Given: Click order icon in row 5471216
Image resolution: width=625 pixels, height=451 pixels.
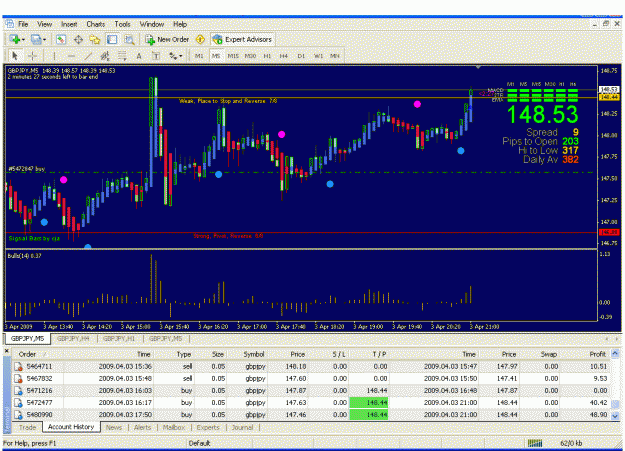Looking at the screenshot, I should (18, 390).
